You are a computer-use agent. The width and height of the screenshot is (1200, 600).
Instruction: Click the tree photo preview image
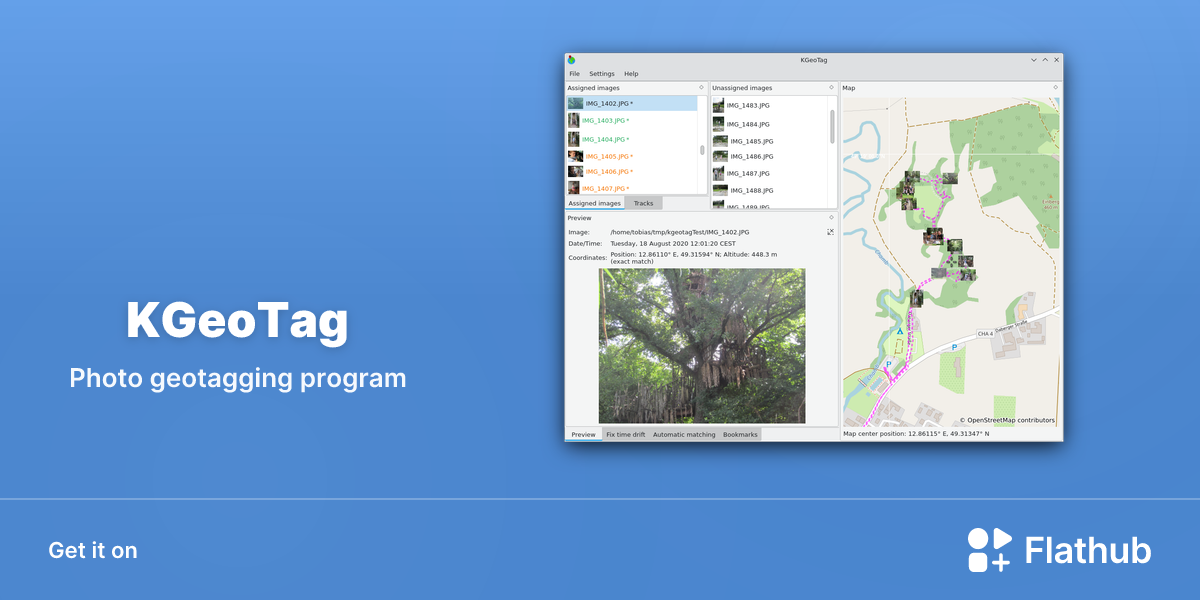pos(702,346)
